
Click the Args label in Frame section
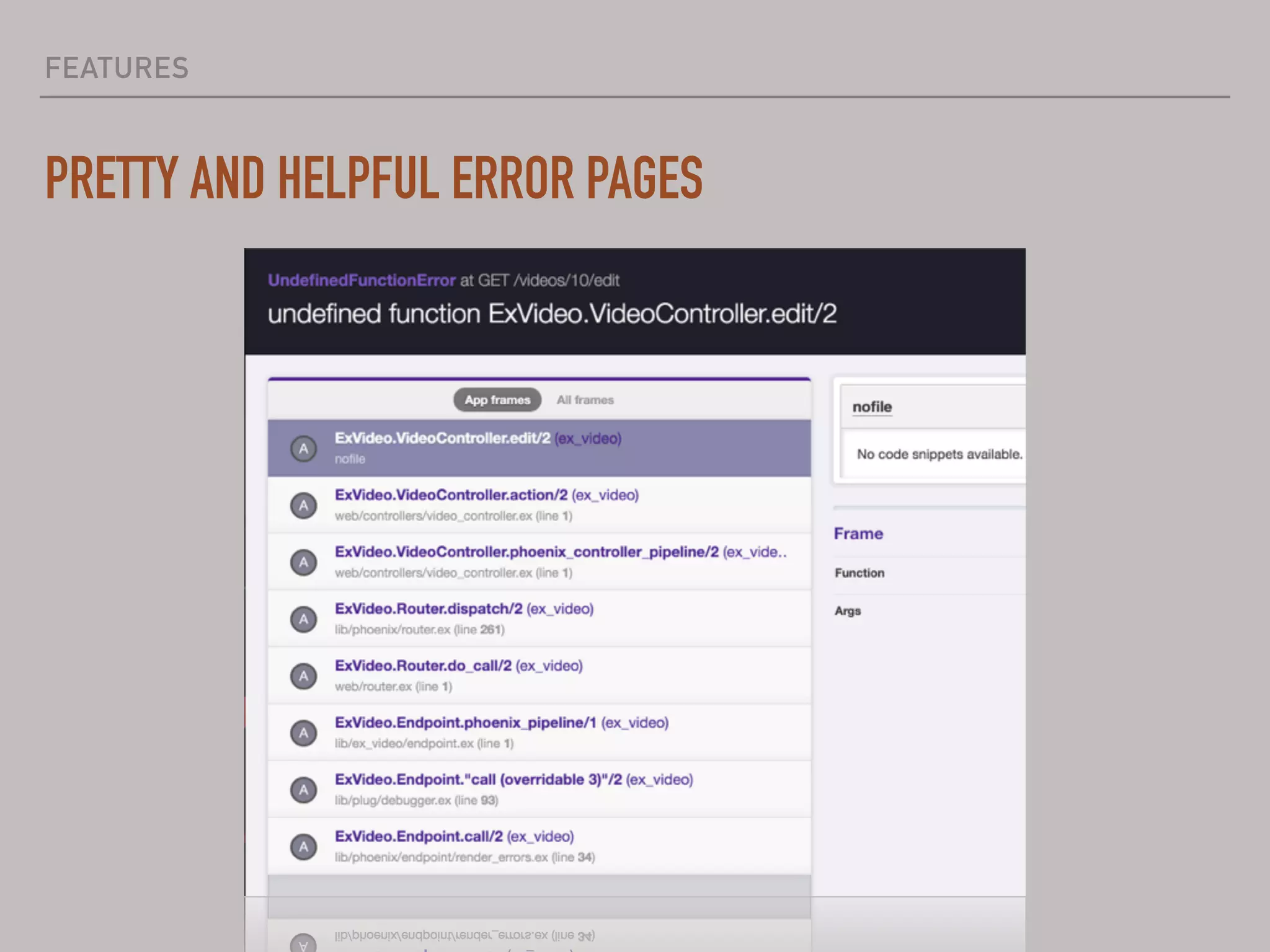[848, 611]
